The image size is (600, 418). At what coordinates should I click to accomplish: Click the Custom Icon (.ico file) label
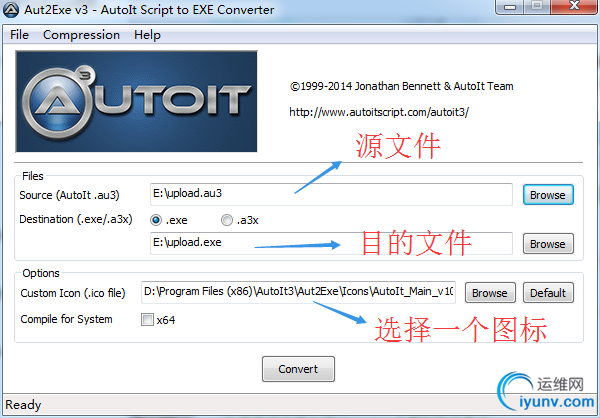coord(73,293)
